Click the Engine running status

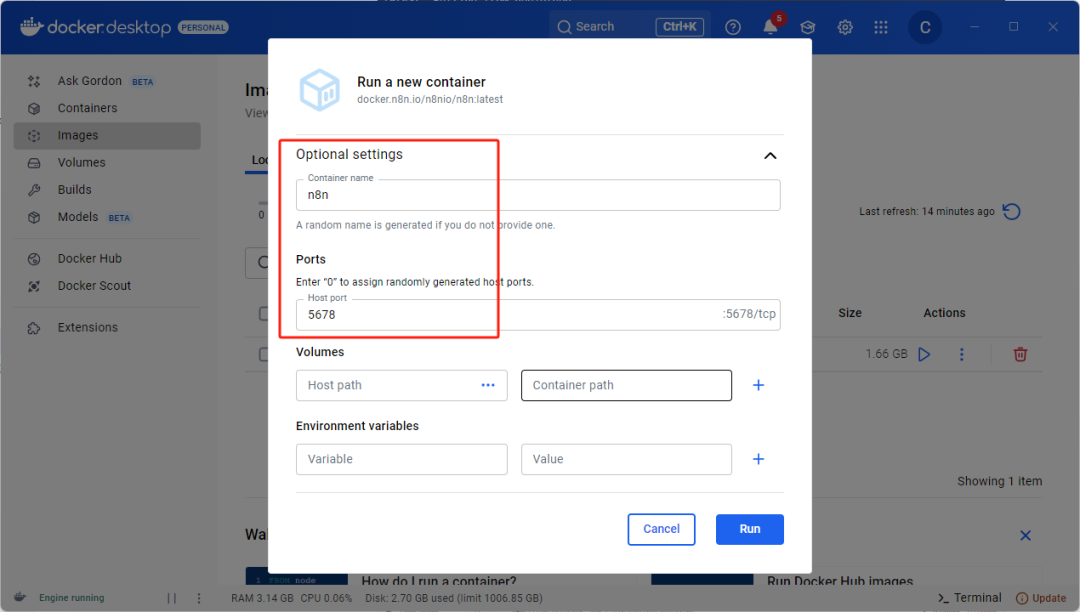click(x=72, y=598)
